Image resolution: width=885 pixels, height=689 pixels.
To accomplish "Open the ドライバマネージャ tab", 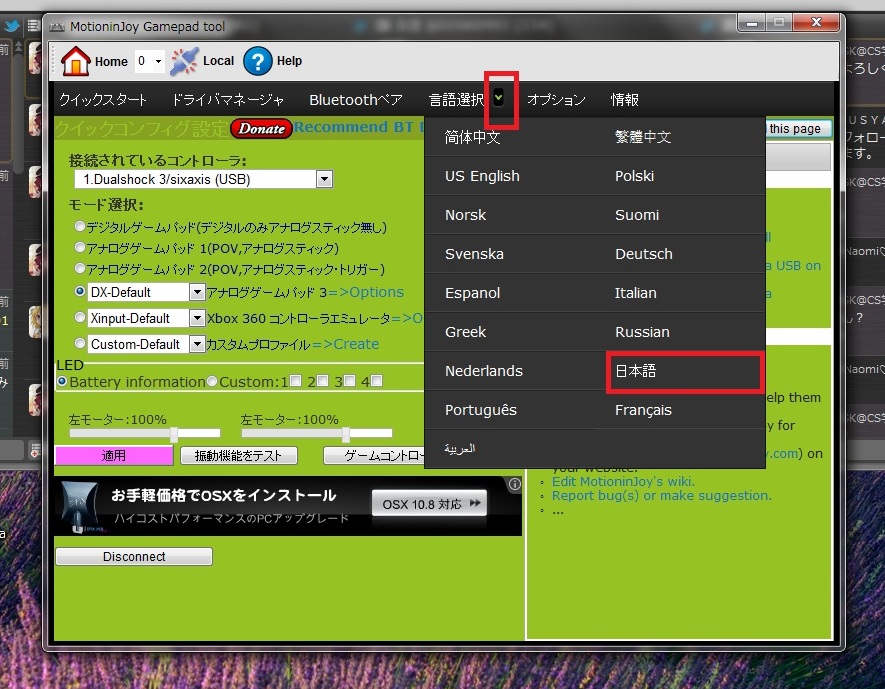I will coord(227,100).
